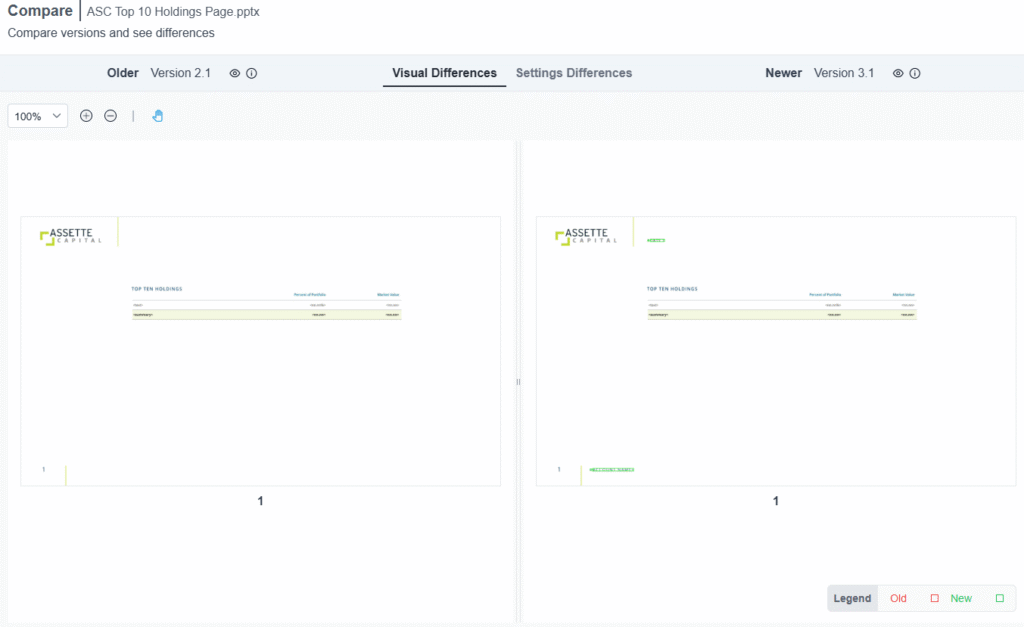
Task: Open info icon beside Older Version 2.1
Action: pos(252,73)
